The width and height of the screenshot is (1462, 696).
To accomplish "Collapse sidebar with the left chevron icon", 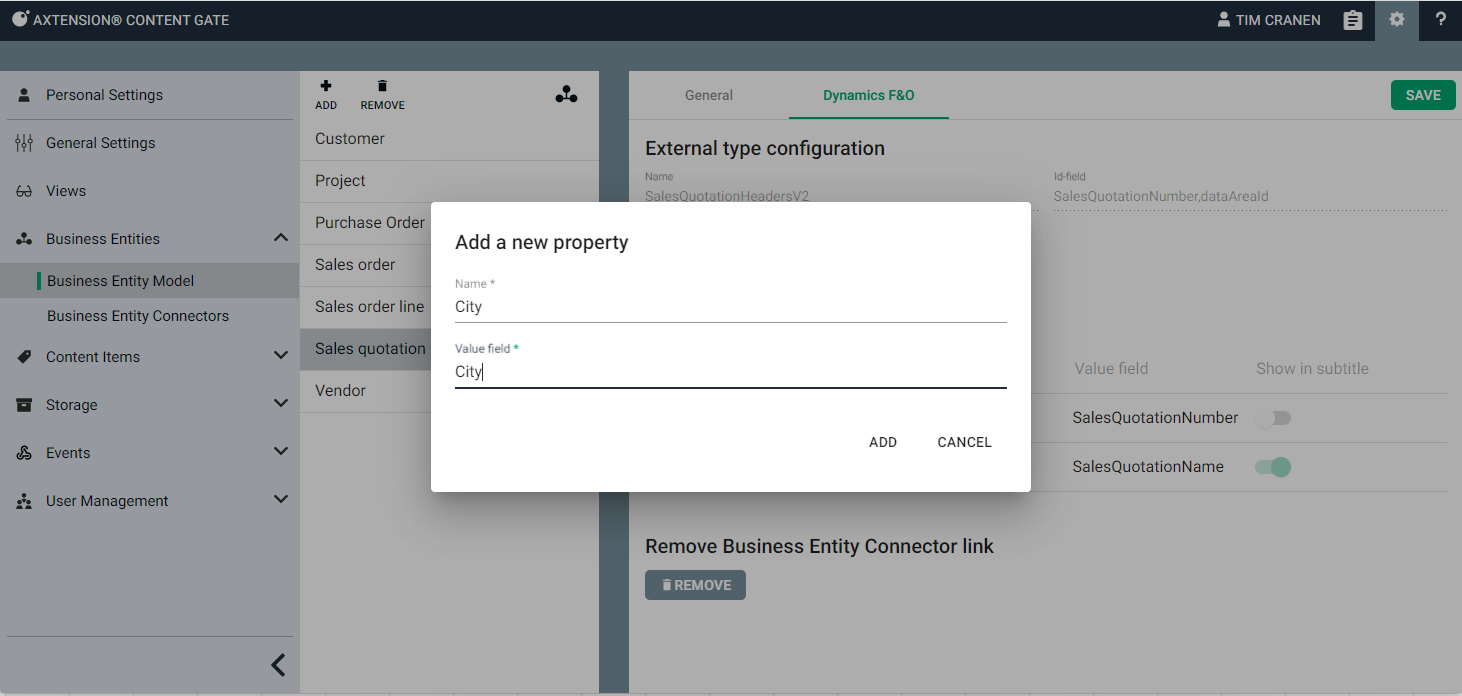I will pos(278,665).
